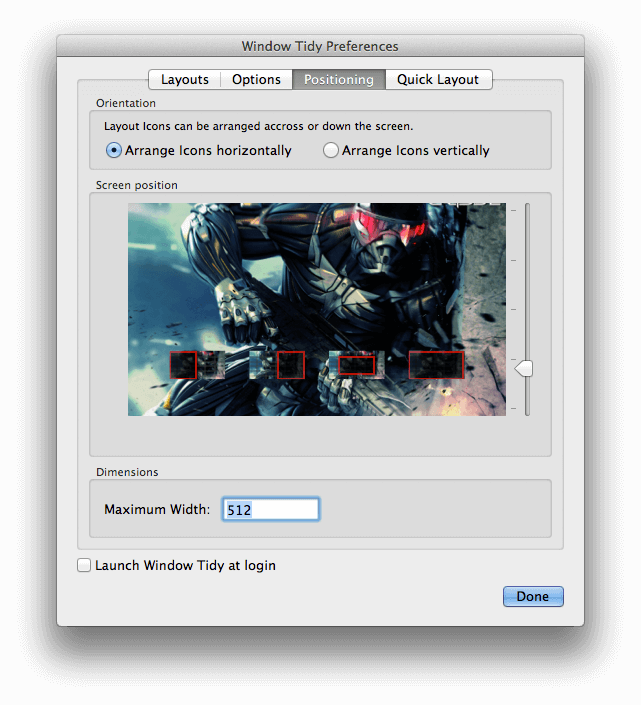This screenshot has width=641, height=705.
Task: Select Arrange Icons horizontally radio button
Action: [113, 150]
